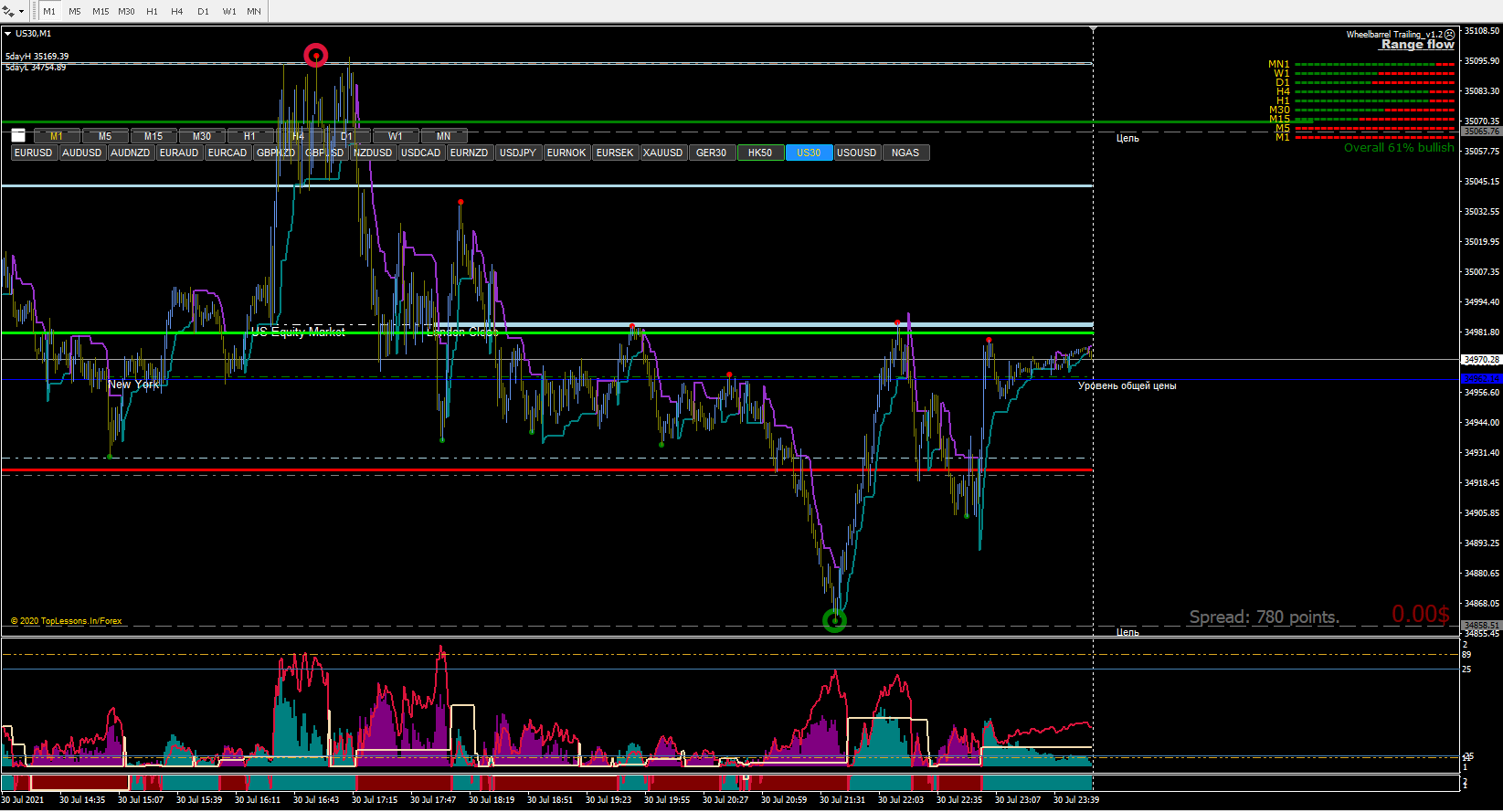
Task: Click the MN1 range flow color bar
Action: 1374,65
